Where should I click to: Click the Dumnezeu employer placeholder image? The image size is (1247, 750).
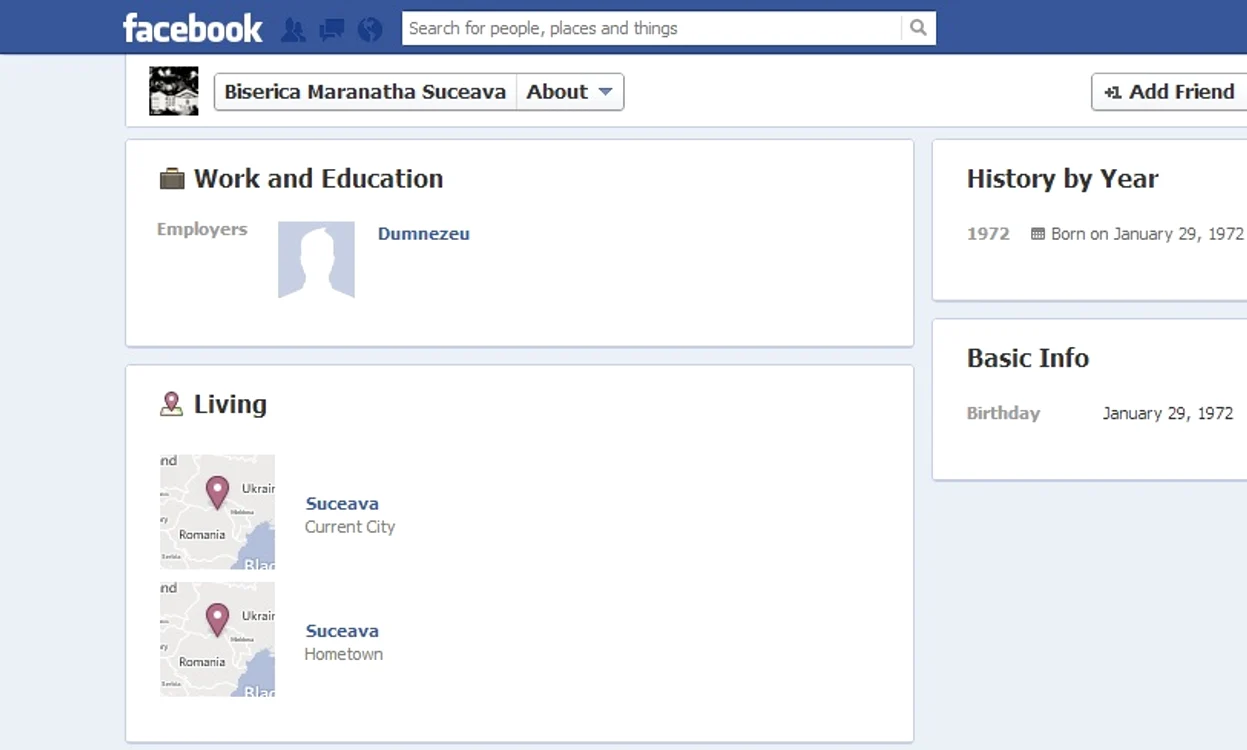316,260
